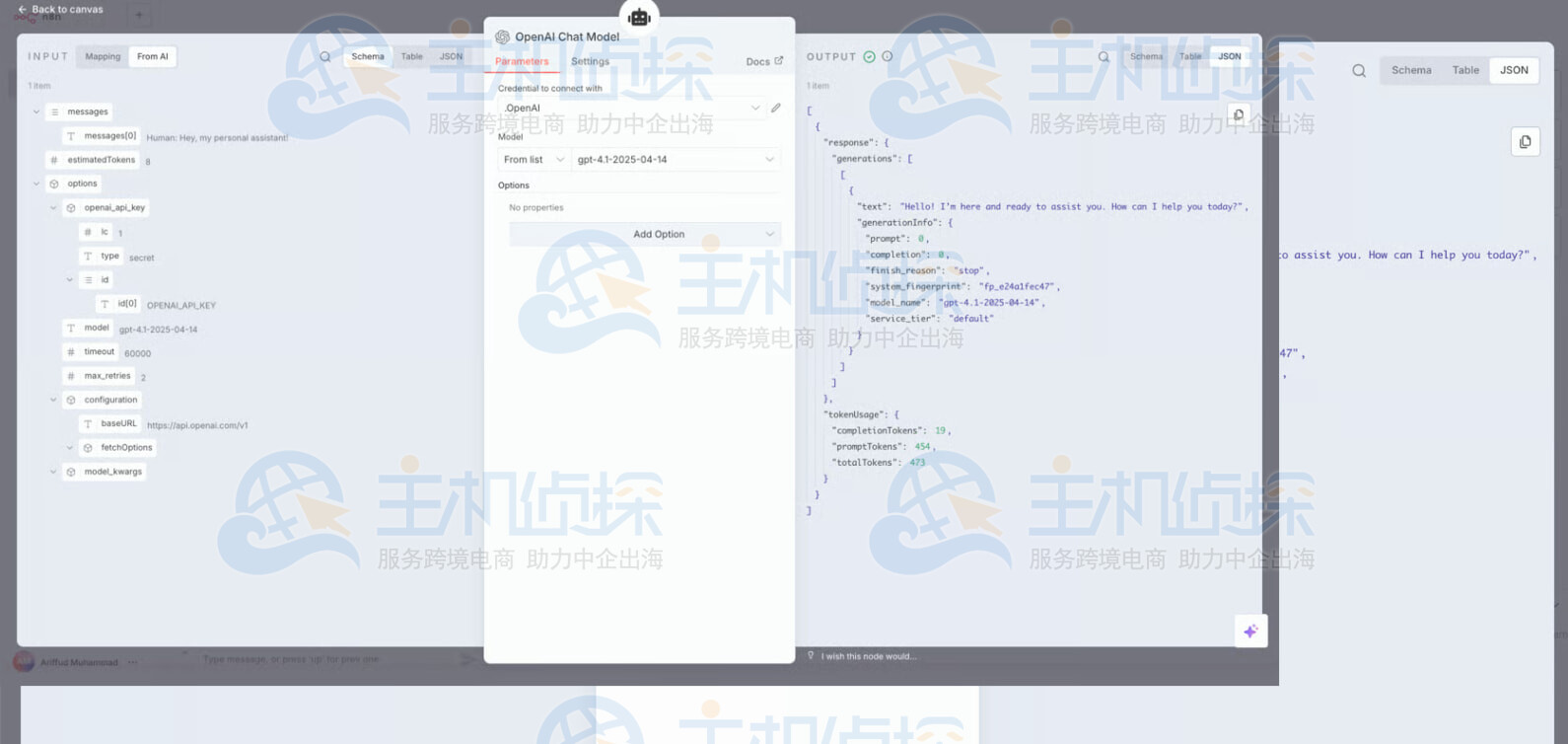The width and height of the screenshot is (1568, 744).
Task: Select Schema view in the INPUT panel
Action: click(x=368, y=56)
